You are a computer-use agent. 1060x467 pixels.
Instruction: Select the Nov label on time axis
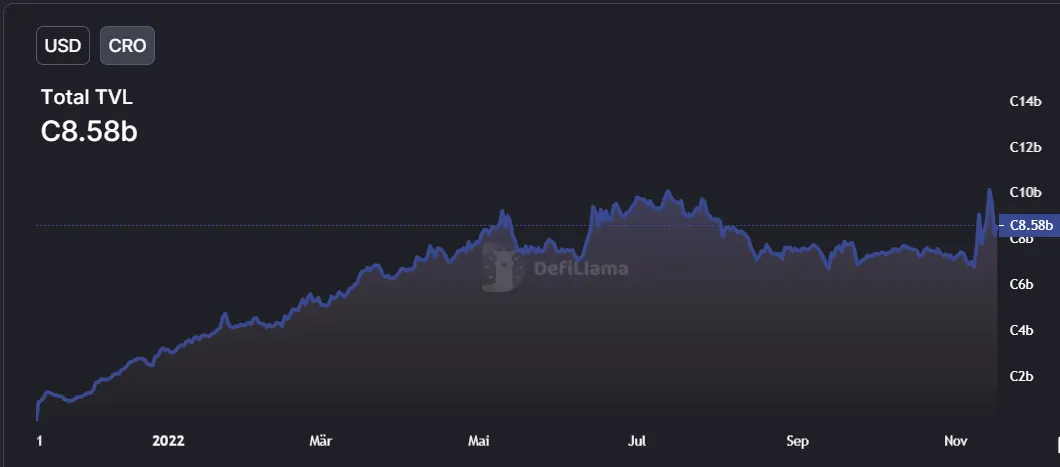click(x=955, y=441)
